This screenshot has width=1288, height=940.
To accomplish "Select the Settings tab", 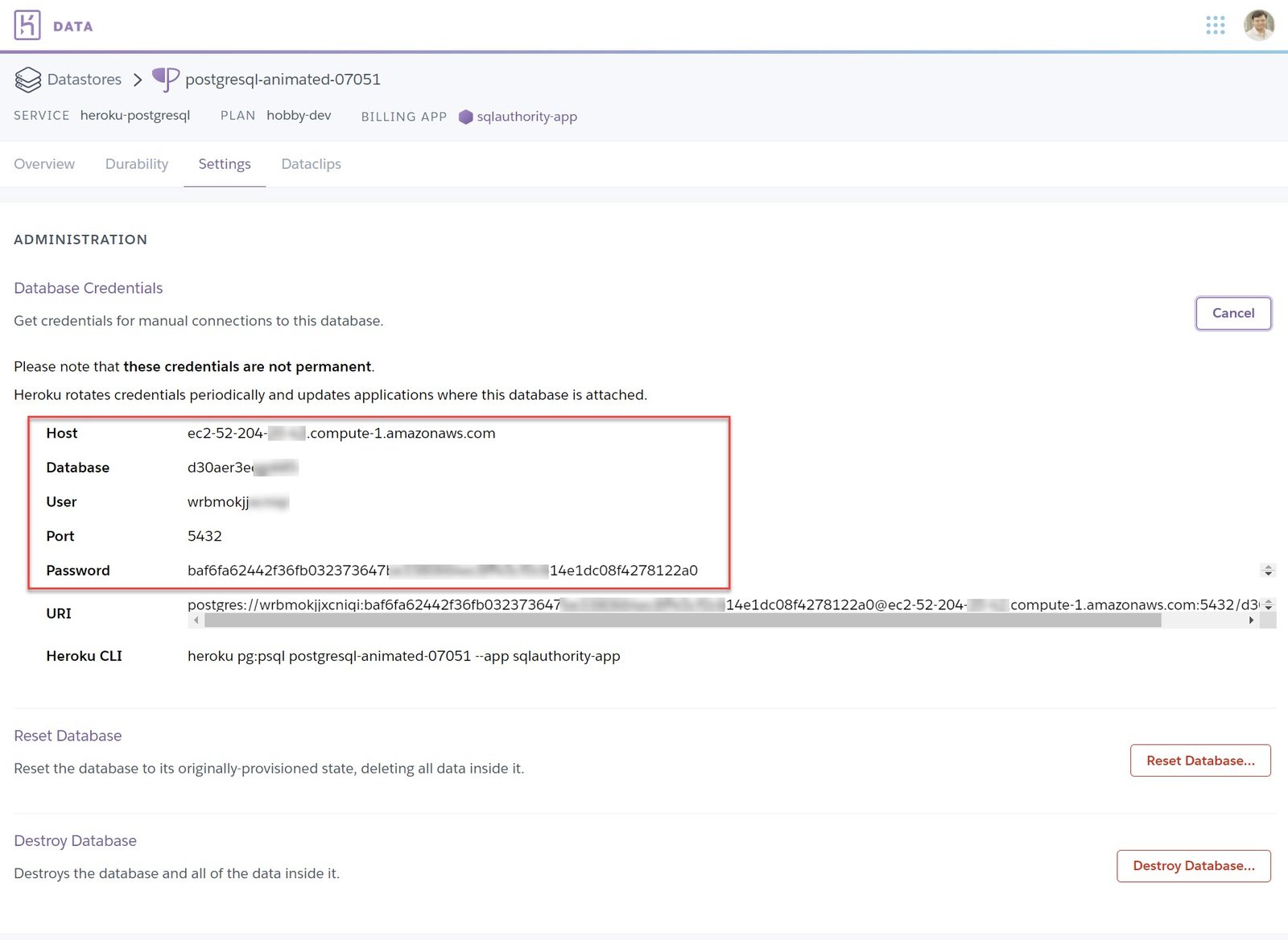I will (225, 164).
